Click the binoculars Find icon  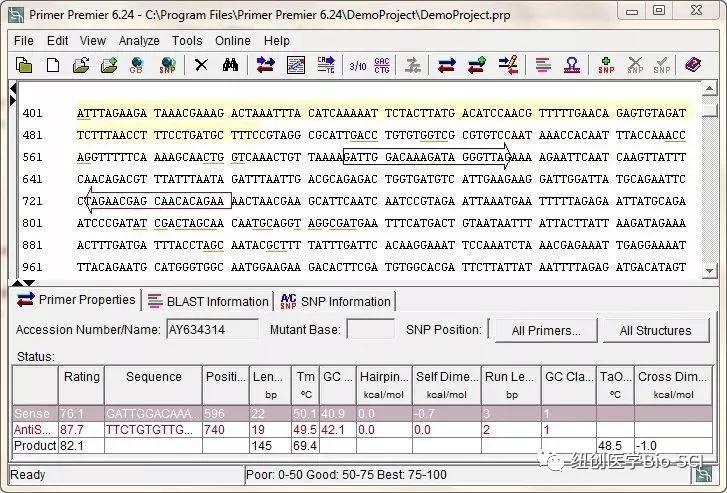click(x=229, y=66)
